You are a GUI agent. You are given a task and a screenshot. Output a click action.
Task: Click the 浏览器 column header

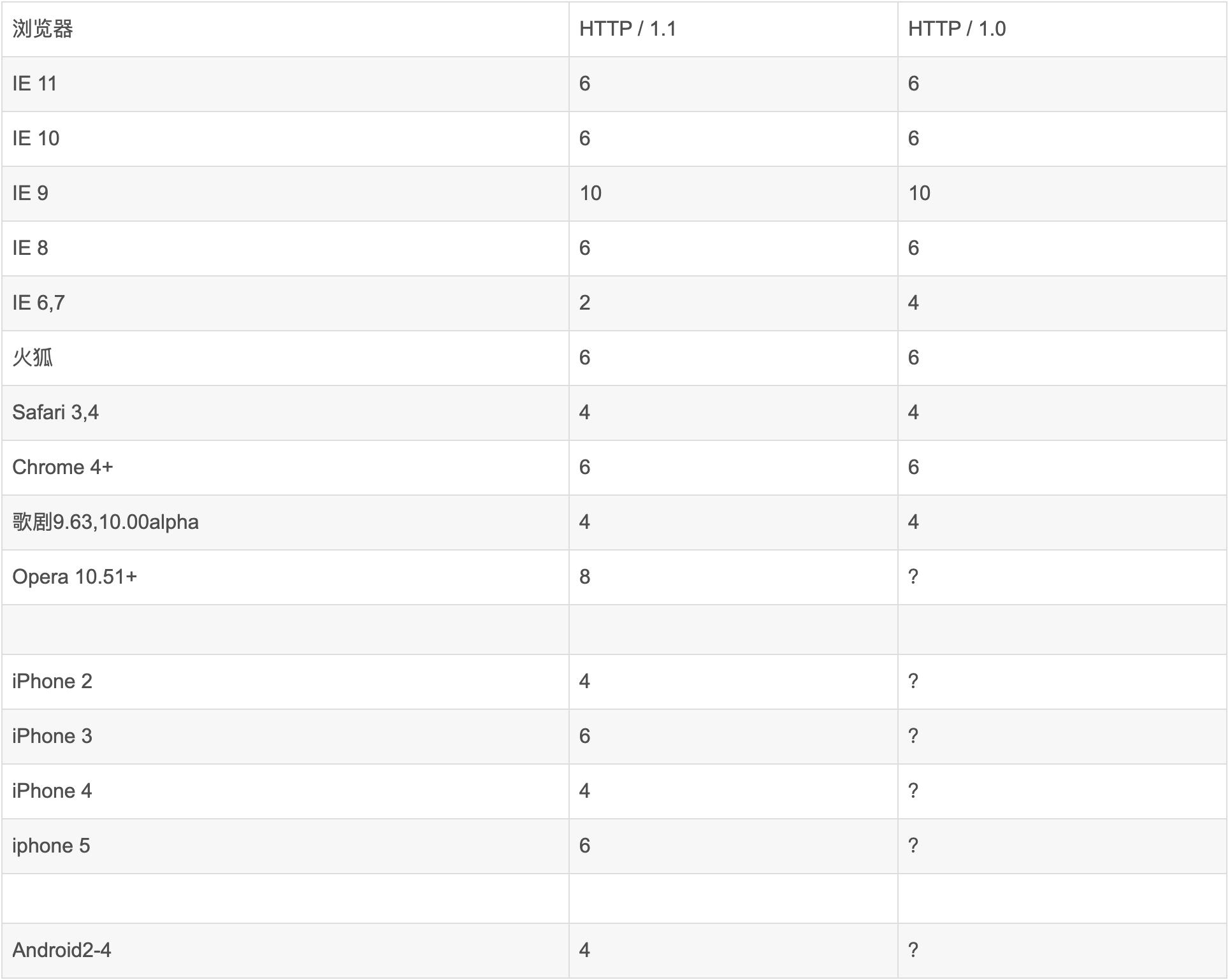(x=43, y=29)
